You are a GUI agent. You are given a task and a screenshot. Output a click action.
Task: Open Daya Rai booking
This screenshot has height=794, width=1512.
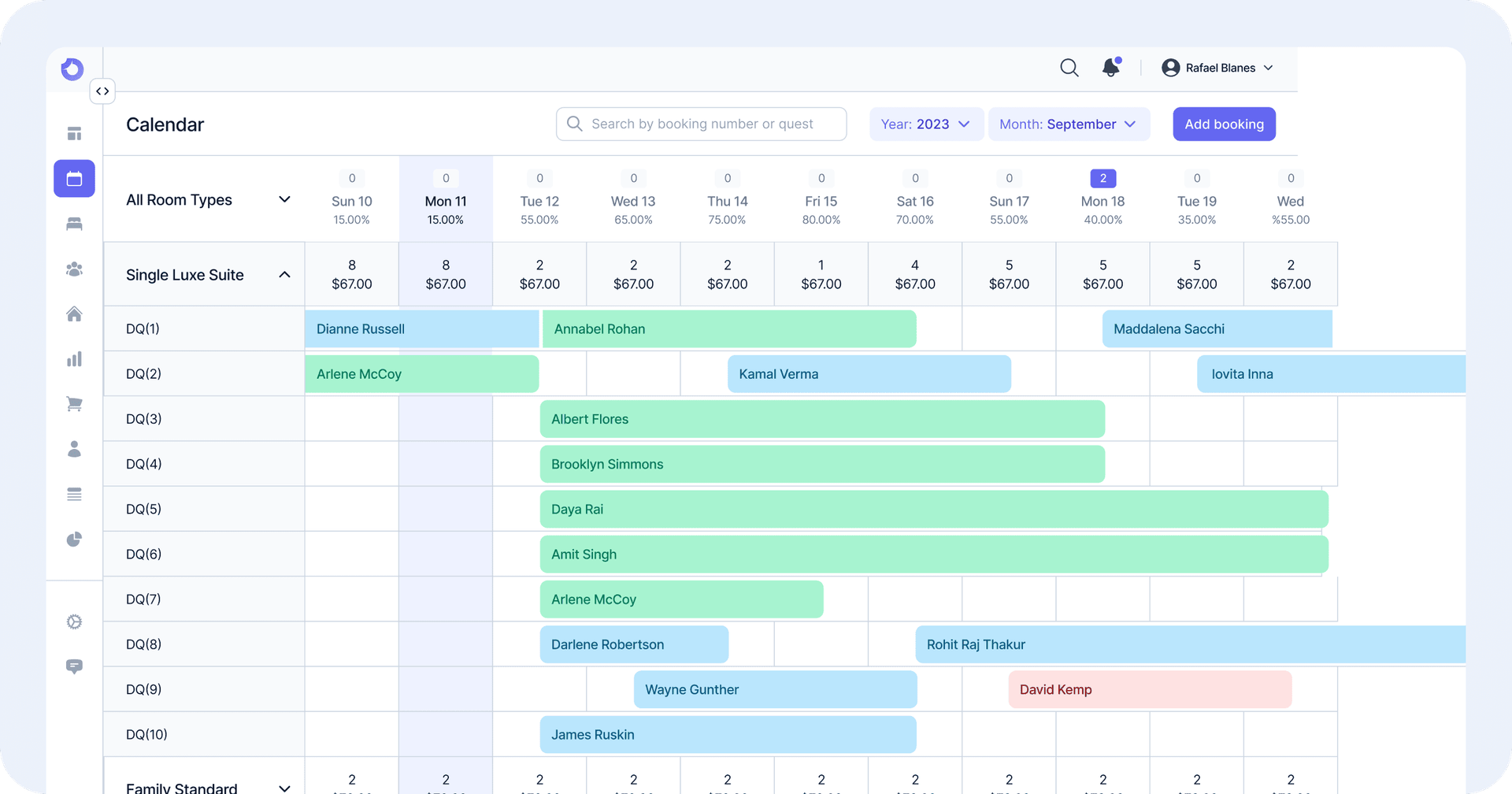[x=934, y=510]
